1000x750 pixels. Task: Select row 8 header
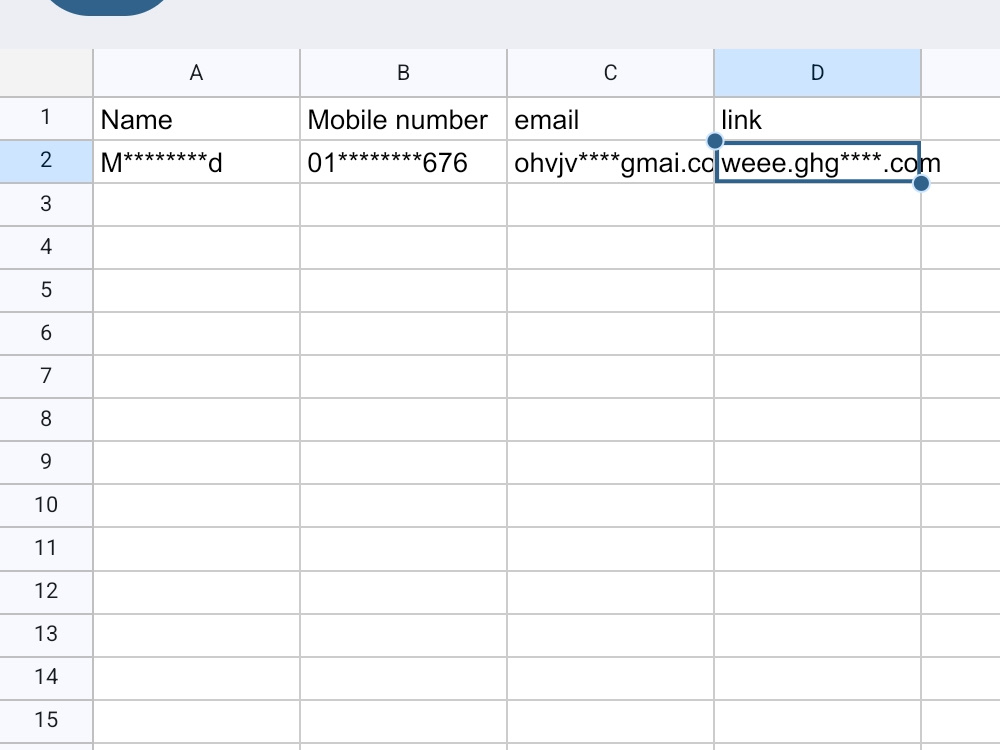pyautogui.click(x=46, y=419)
